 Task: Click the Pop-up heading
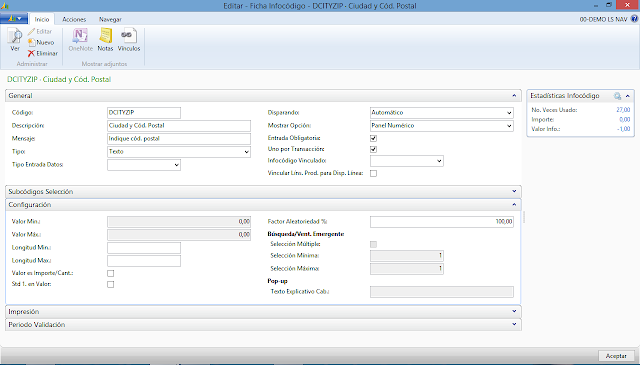[278, 281]
